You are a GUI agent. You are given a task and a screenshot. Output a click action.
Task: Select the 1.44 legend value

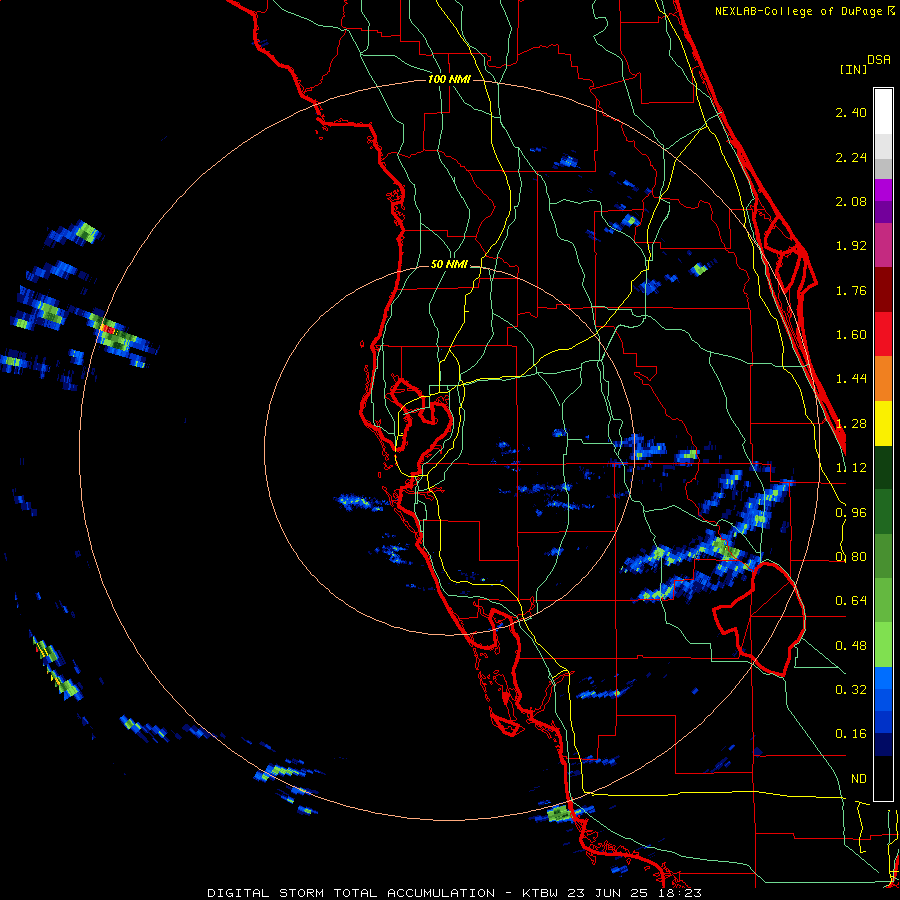point(851,379)
